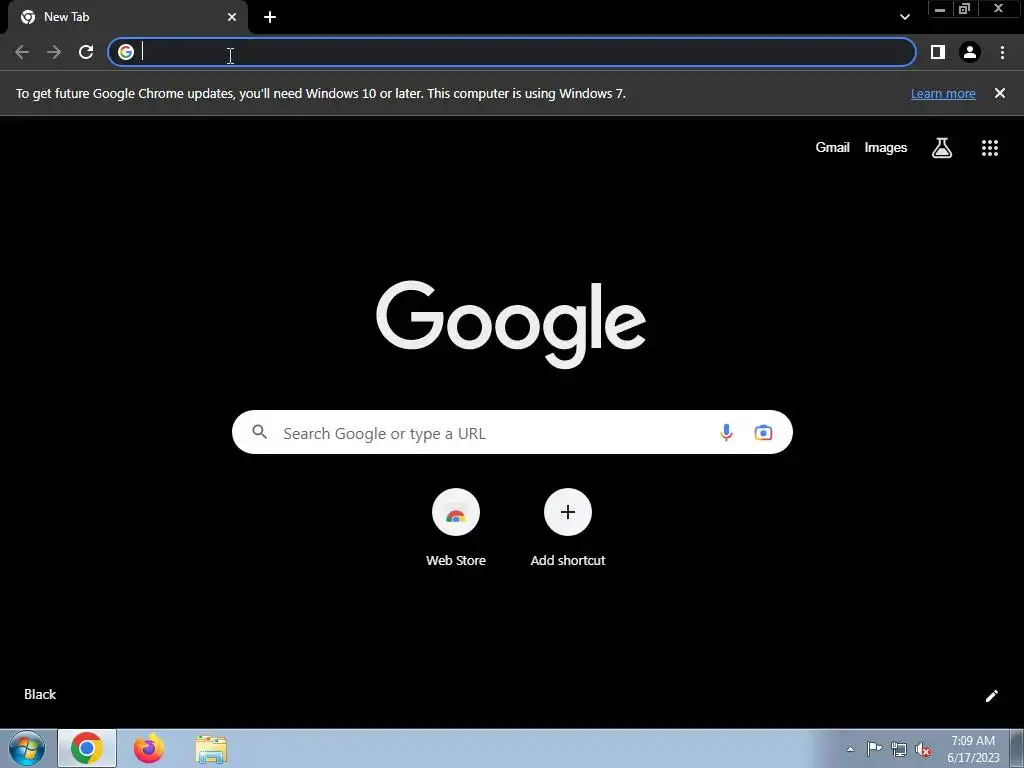This screenshot has width=1024, height=768.
Task: Click the taskbar clock showing 7:09 AM
Action: point(973,749)
